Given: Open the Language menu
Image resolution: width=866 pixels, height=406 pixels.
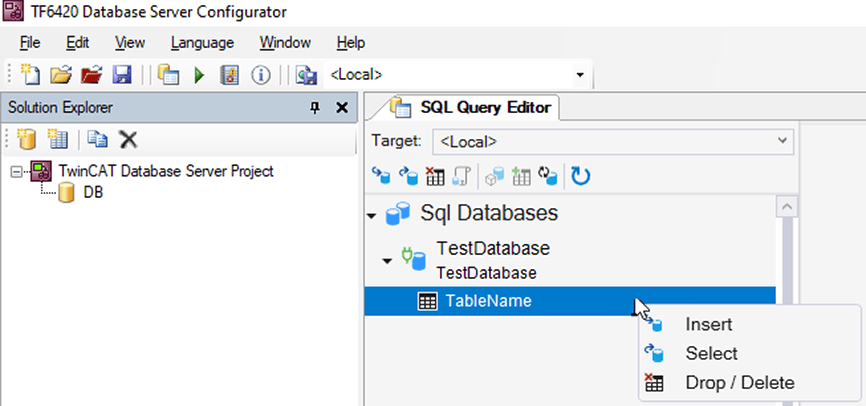Looking at the screenshot, I should (202, 43).
